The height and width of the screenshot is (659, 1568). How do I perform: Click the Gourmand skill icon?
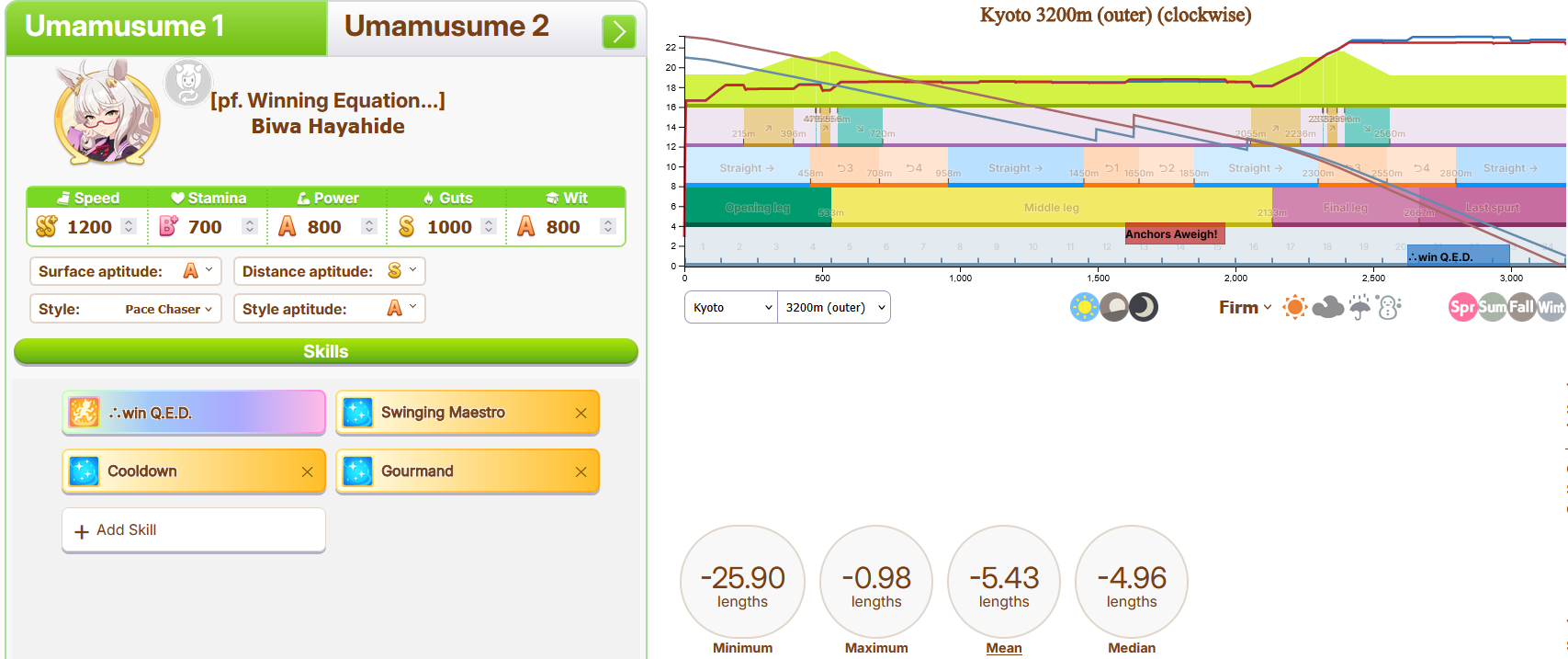(357, 472)
